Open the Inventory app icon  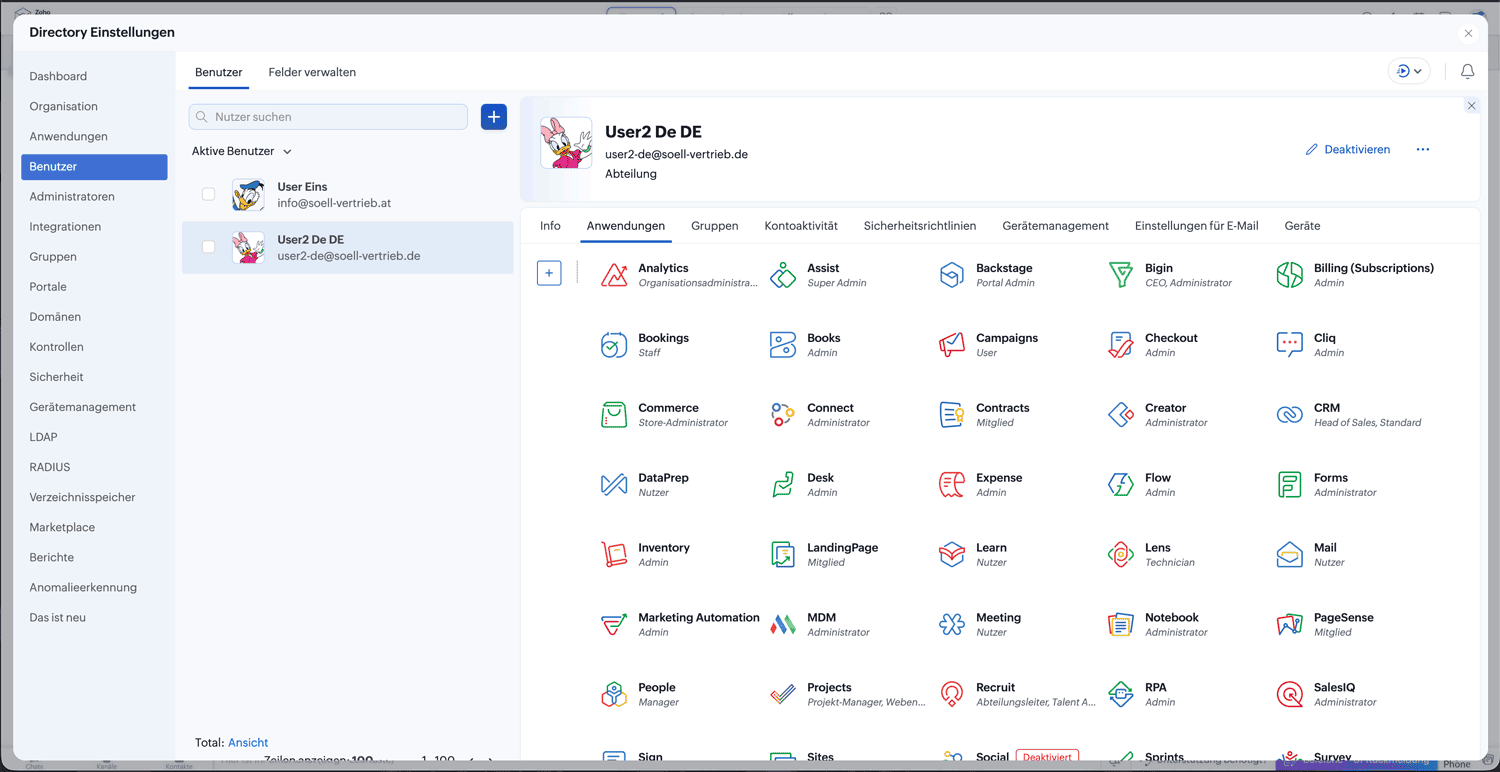[614, 554]
